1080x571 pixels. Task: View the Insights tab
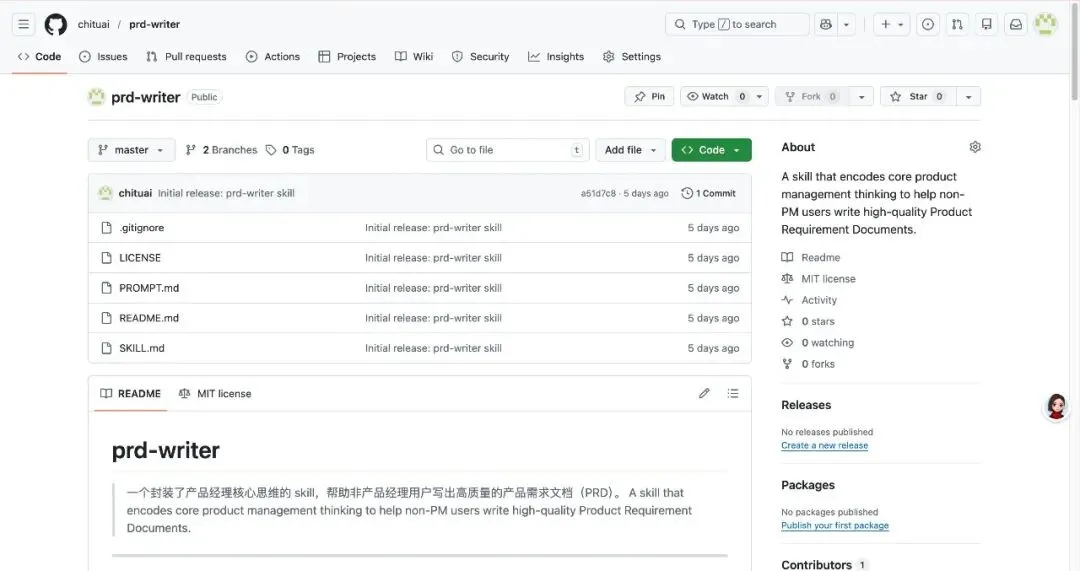pyautogui.click(x=556, y=56)
